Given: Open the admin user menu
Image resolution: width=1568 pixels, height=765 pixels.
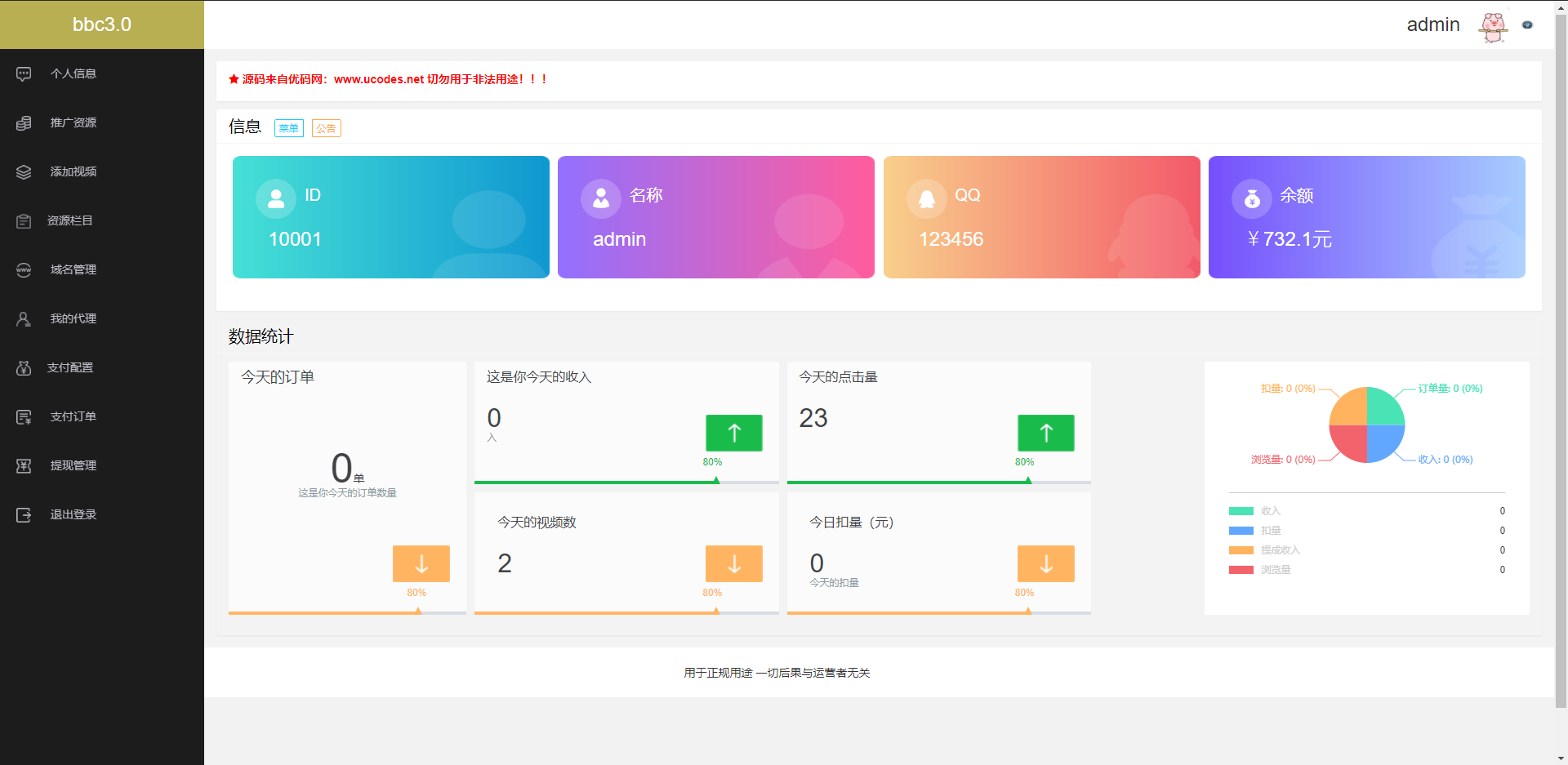Looking at the screenshot, I should [1433, 24].
